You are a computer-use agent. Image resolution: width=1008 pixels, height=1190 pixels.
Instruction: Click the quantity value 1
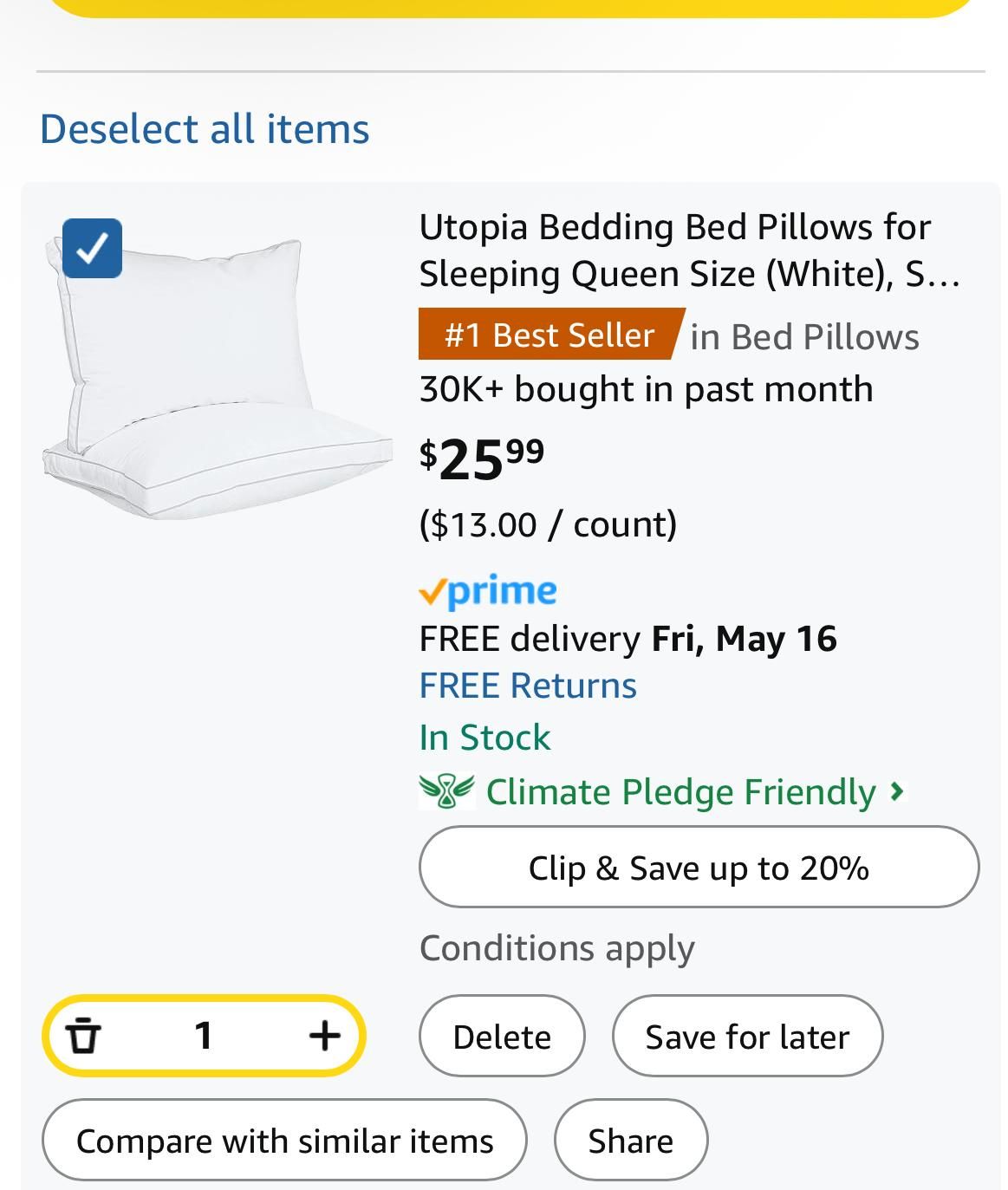(204, 1035)
